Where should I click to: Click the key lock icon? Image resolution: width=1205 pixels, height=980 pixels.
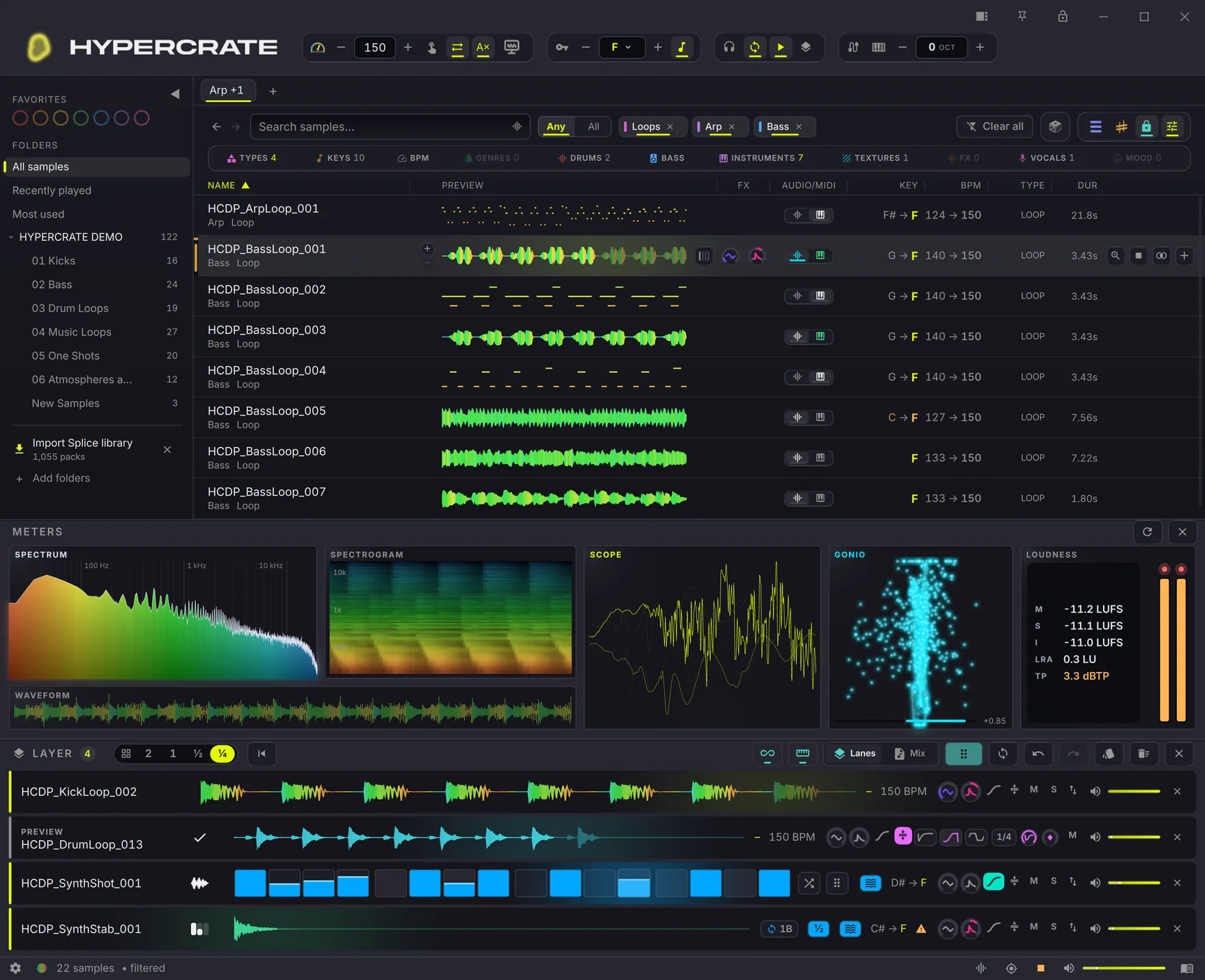coord(562,47)
